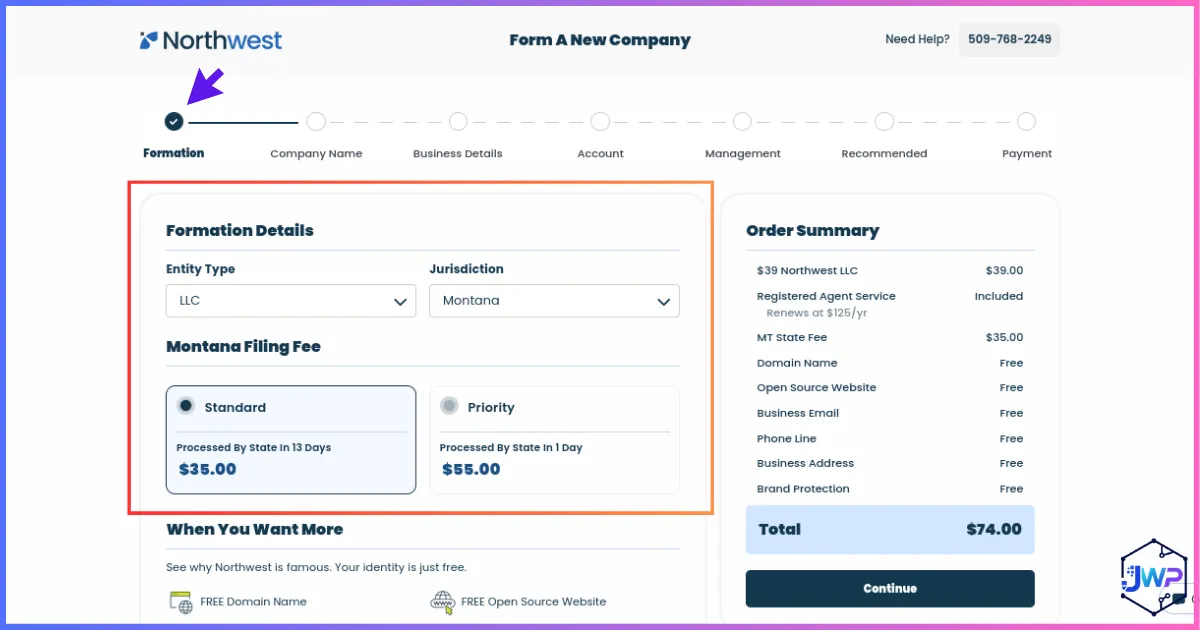
Task: Click Phone Line in Order Summary
Action: [x=787, y=439]
